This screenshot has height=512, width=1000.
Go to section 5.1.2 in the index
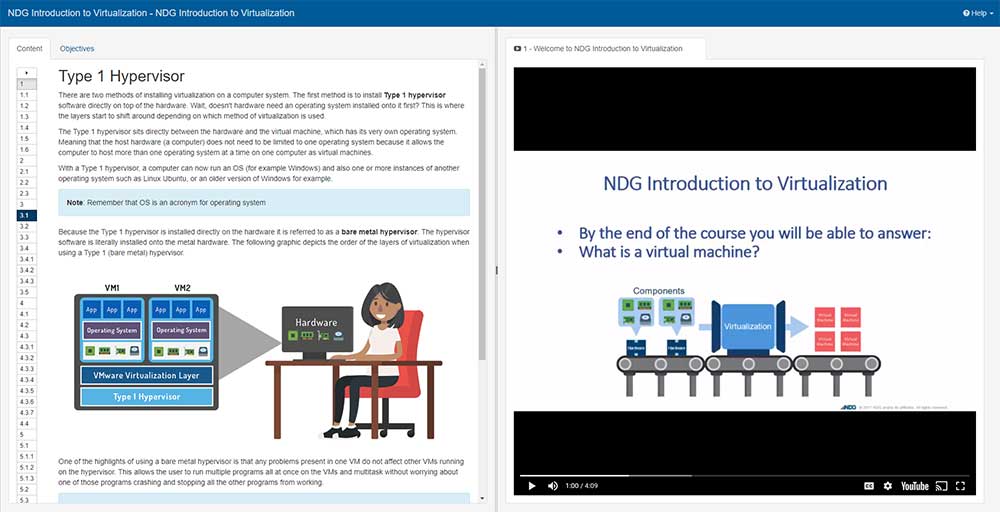26,468
